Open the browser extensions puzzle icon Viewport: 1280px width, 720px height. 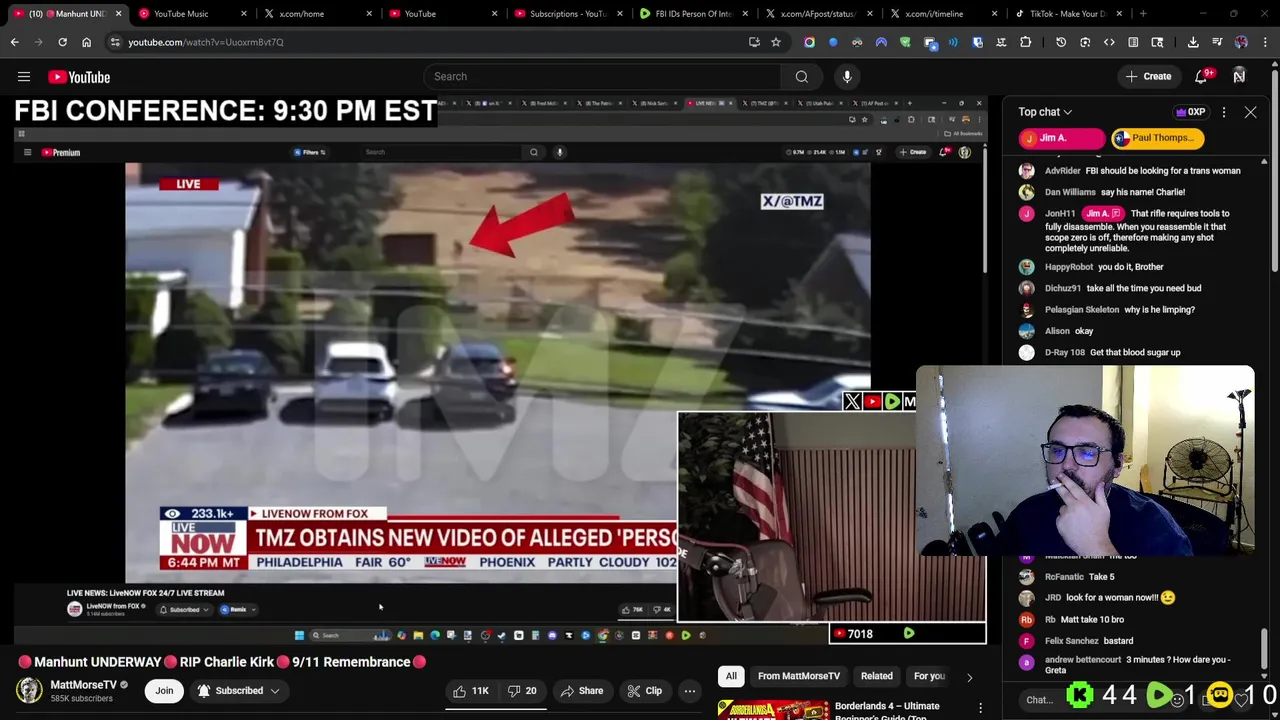click(x=1025, y=42)
